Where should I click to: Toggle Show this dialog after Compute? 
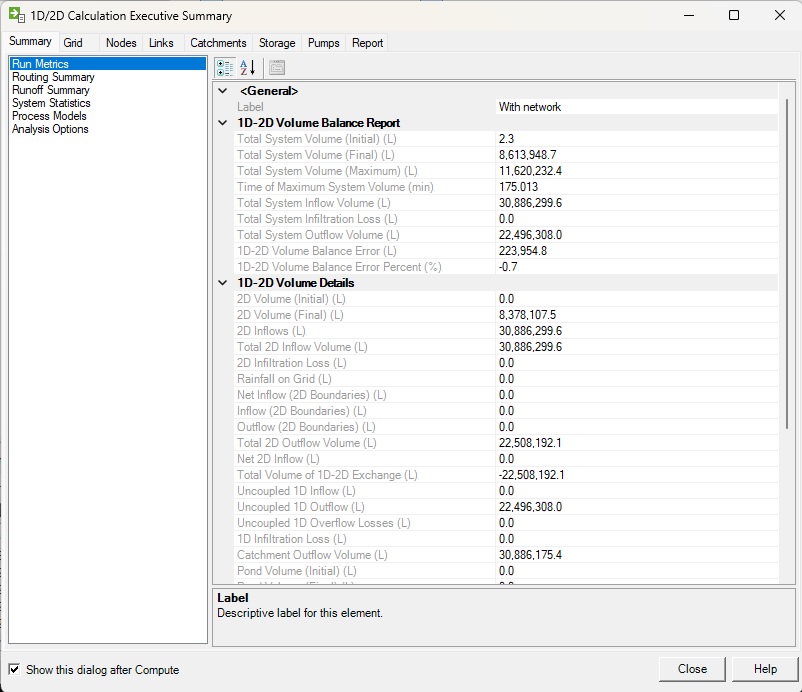coord(14,669)
